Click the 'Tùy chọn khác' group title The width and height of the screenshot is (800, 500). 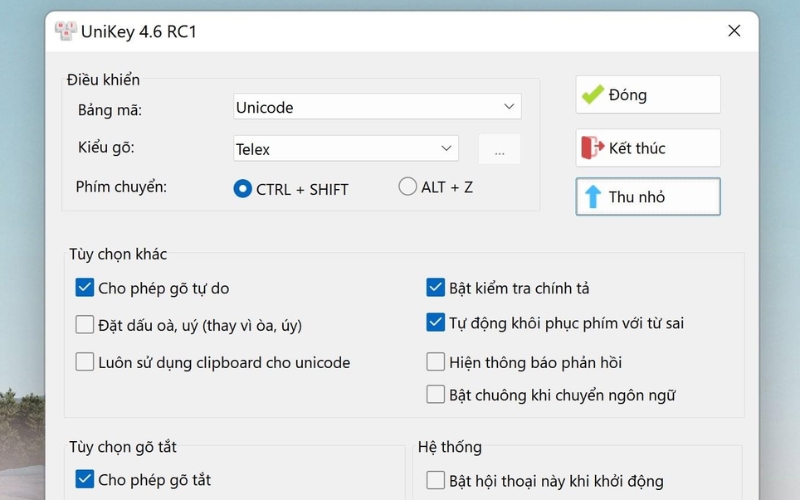coord(118,254)
